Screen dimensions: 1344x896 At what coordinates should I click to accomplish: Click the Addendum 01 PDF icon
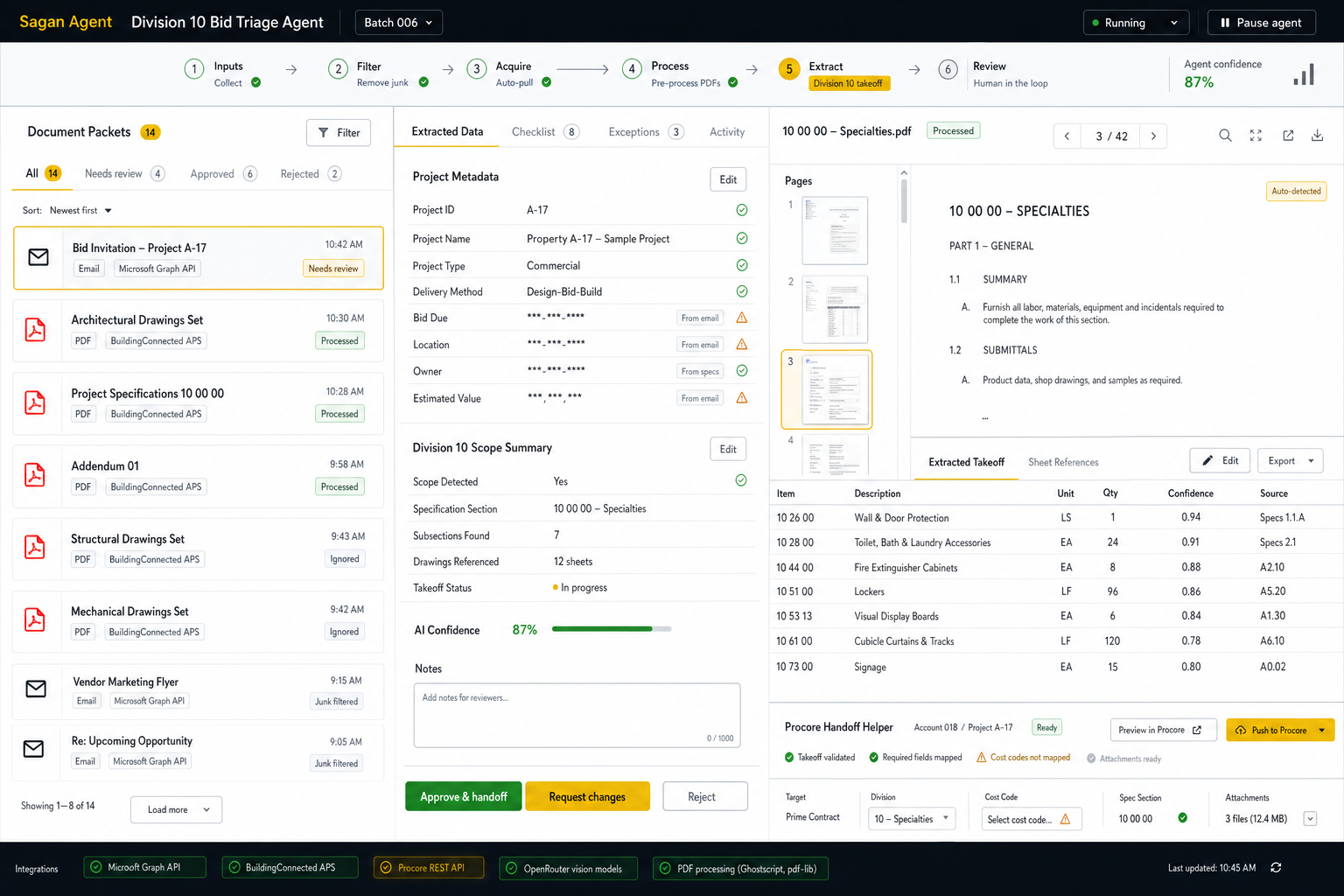(x=35, y=475)
